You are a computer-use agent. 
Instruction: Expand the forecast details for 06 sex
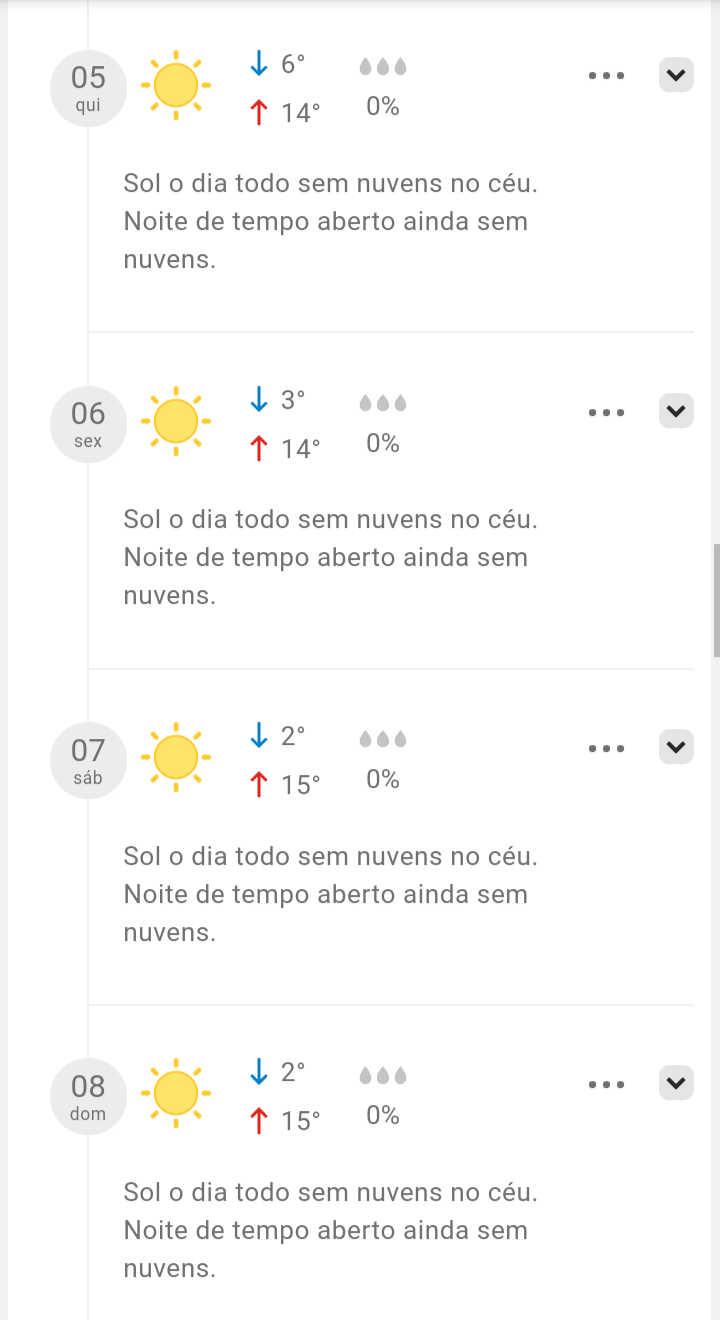tap(676, 412)
